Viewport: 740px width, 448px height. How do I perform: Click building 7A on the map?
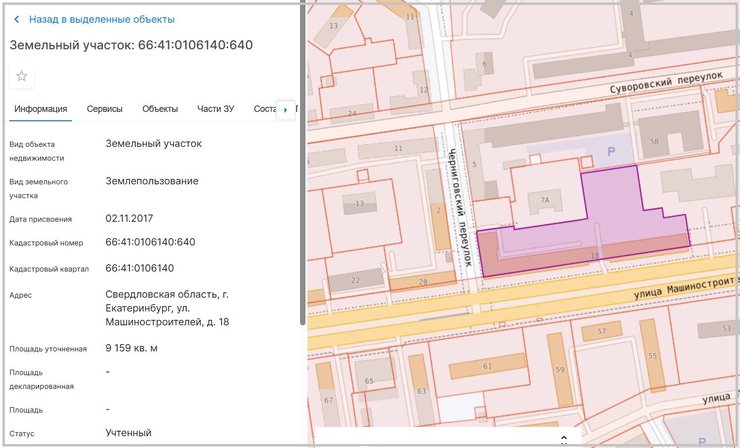(x=545, y=200)
